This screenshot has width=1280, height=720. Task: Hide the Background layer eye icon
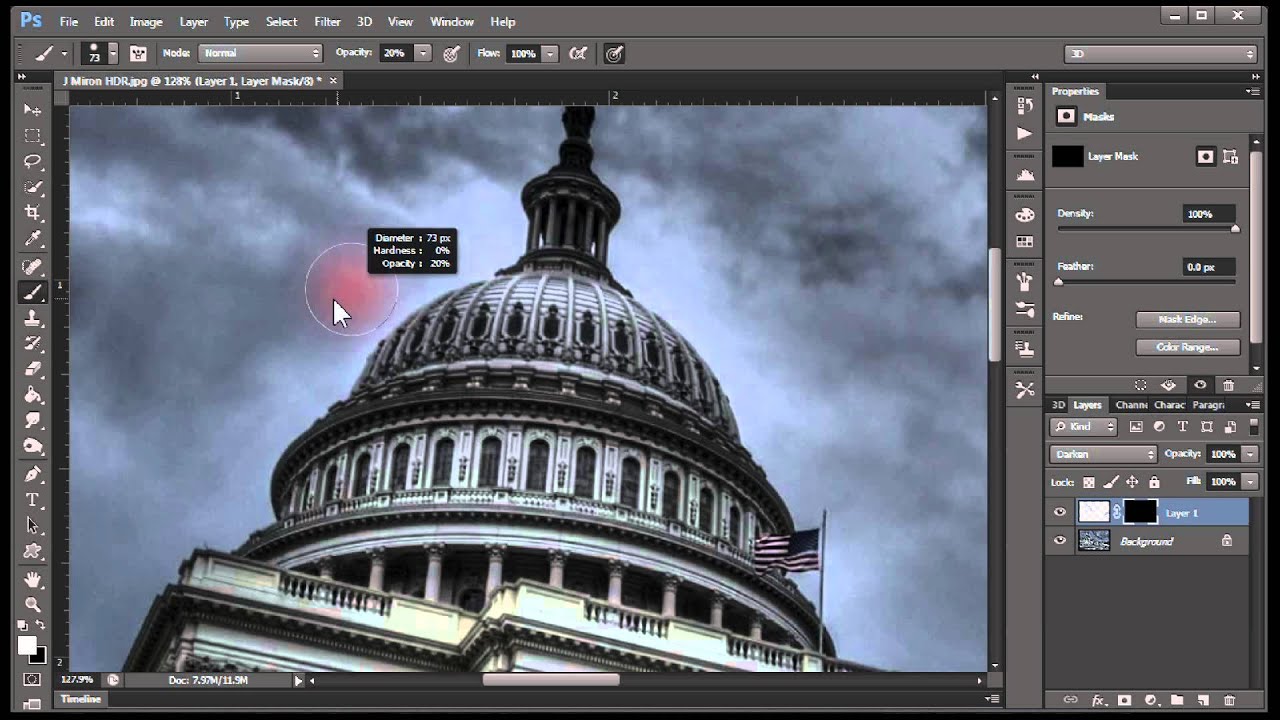coord(1060,541)
